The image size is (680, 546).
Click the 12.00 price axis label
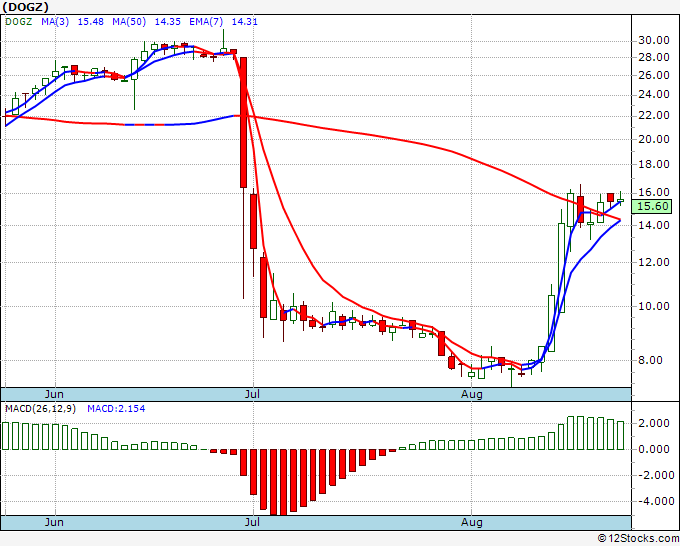click(654, 262)
